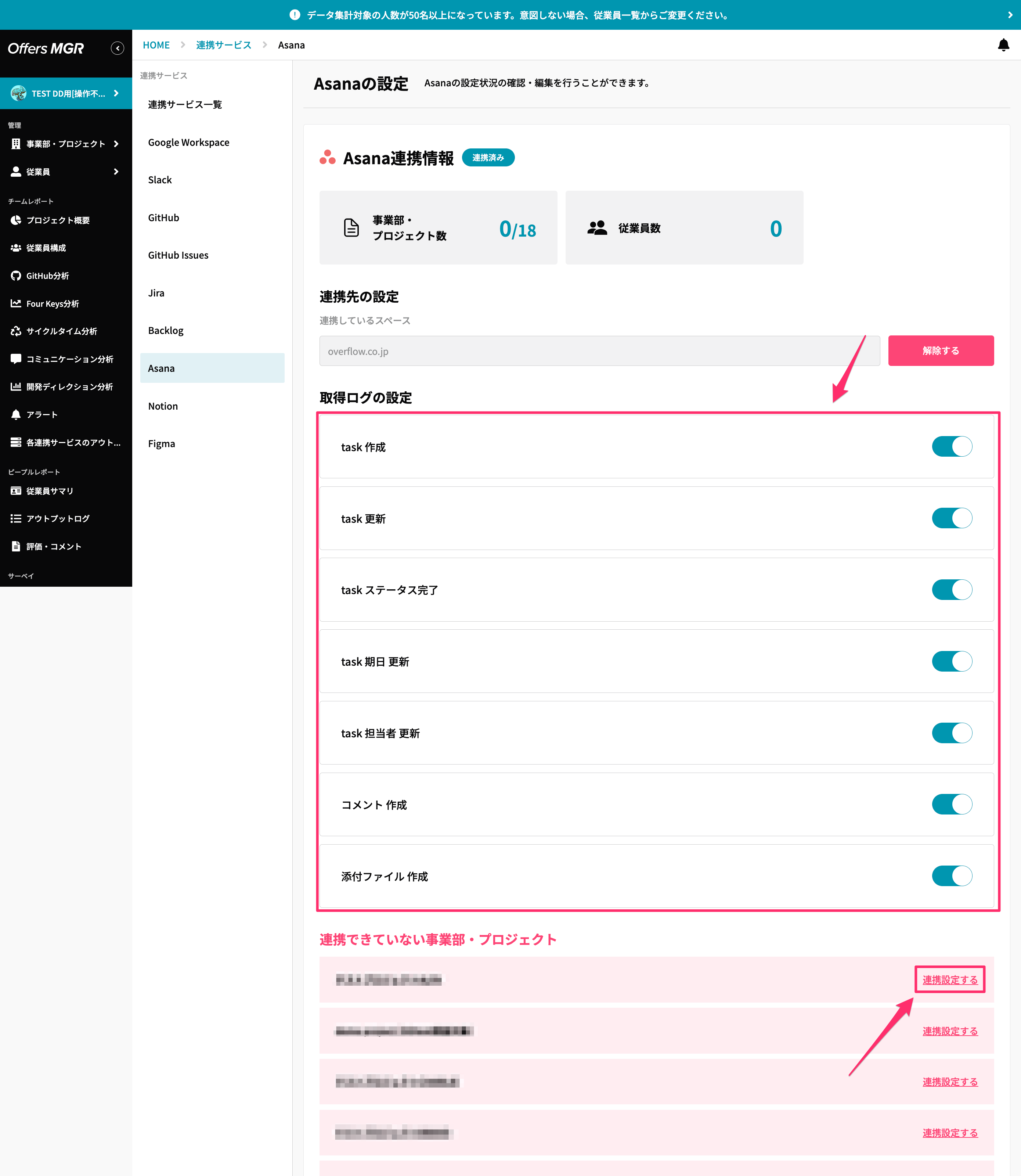Click the server icon for 各連携サービスのアウトプット
The image size is (1021, 1176).
click(16, 442)
